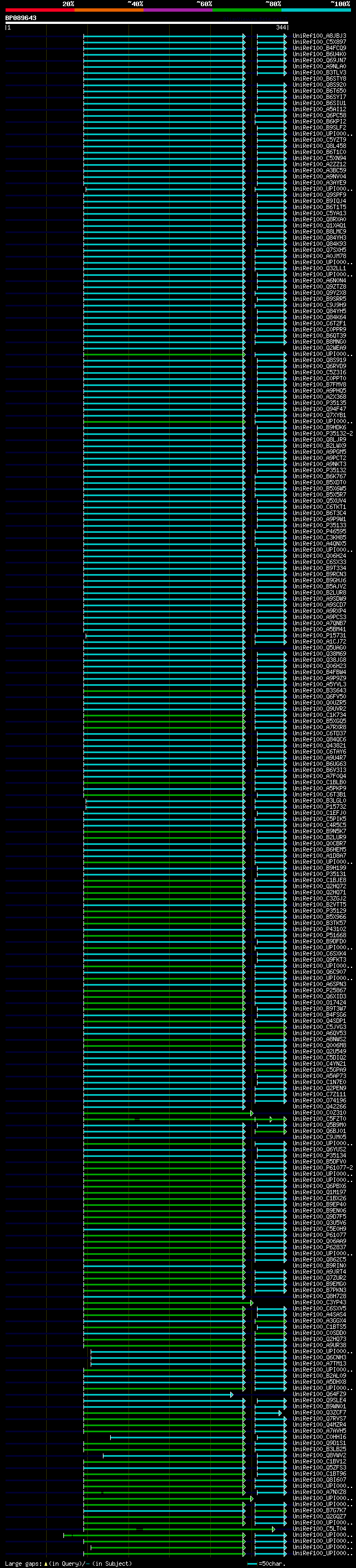This screenshot has height=1568, width=356.
Task: Select the UniRef100_B6STY8 label
Action: click(319, 78)
